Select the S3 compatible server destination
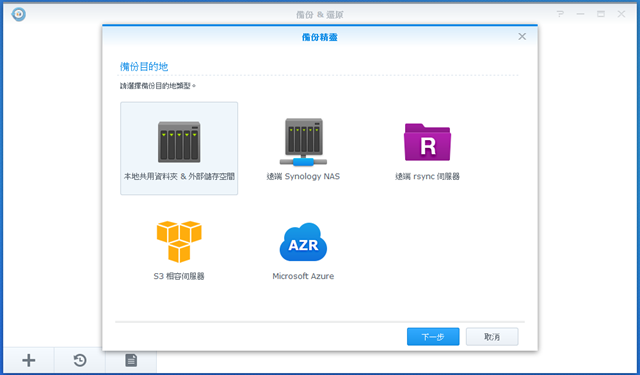 (x=179, y=250)
